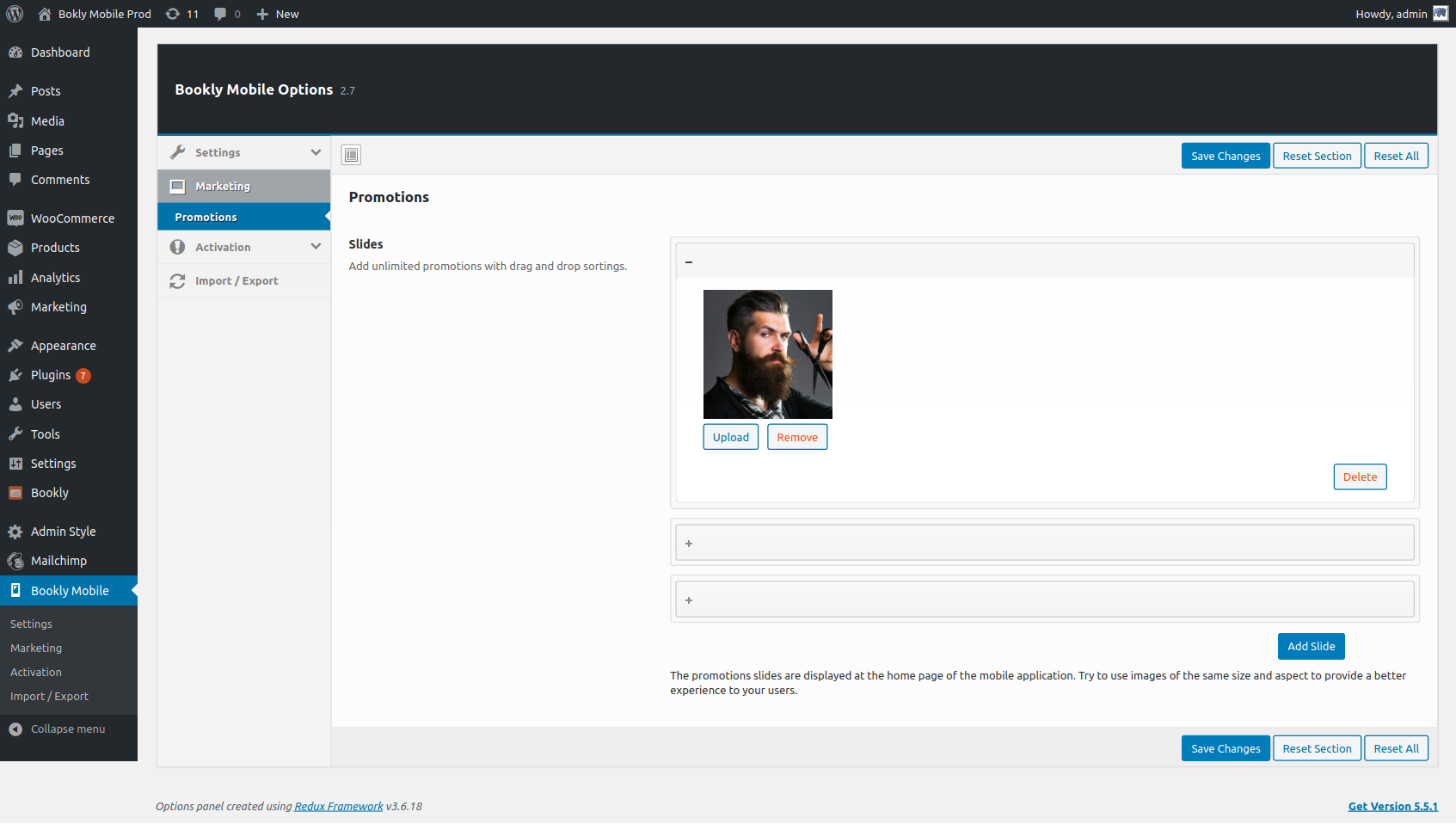The image size is (1456, 824).
Task: Click the Marketing section monitor icon
Action: click(177, 186)
